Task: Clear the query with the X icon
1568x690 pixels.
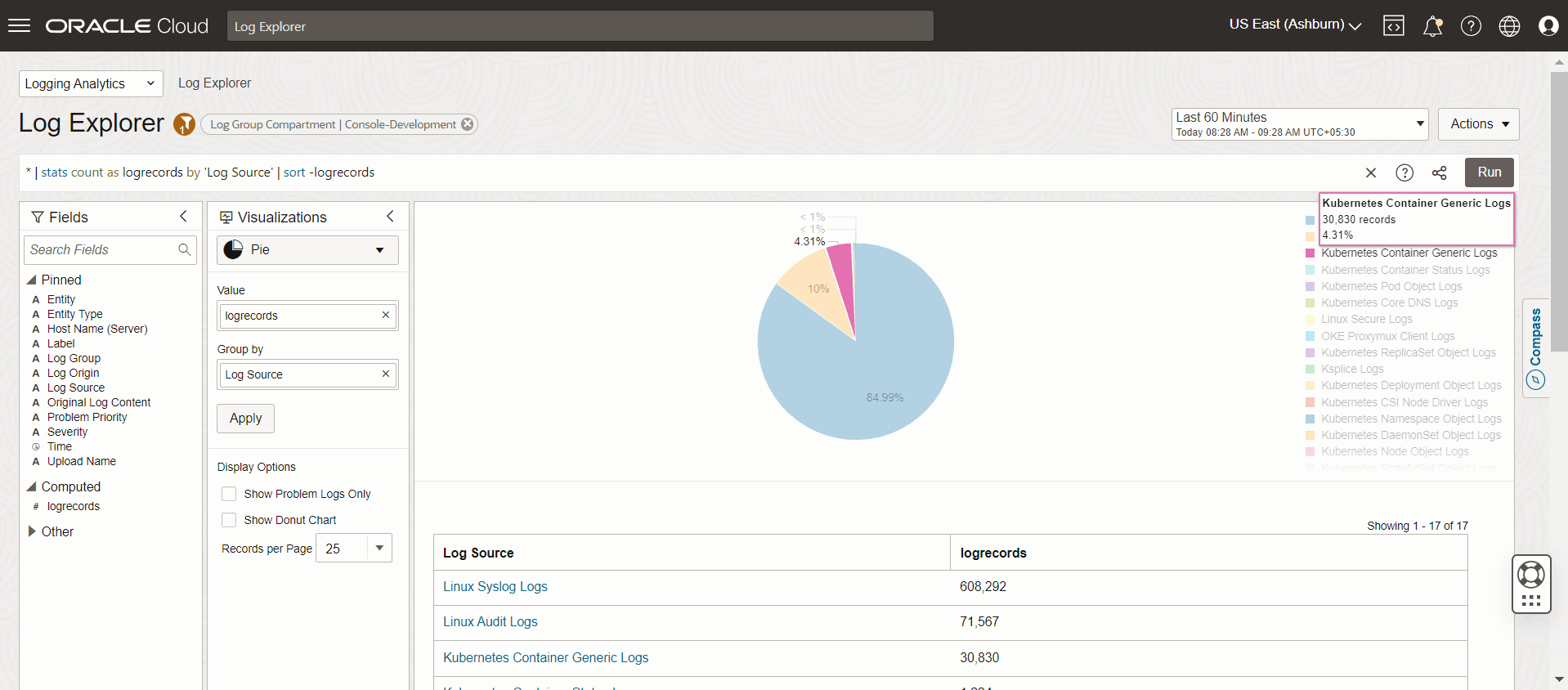Action: tap(1371, 172)
